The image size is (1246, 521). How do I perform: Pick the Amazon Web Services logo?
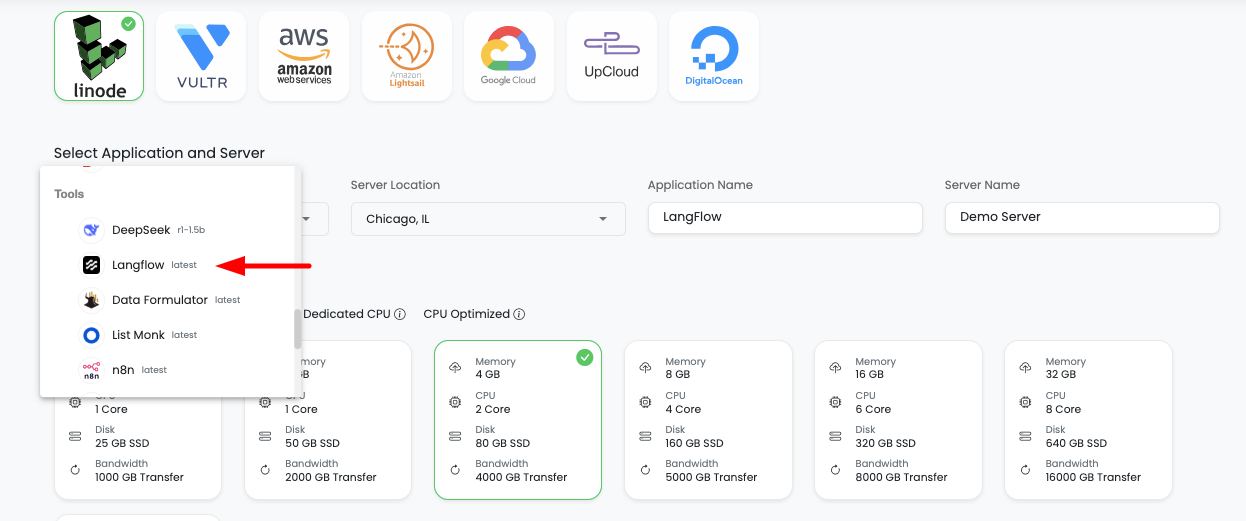click(x=304, y=57)
